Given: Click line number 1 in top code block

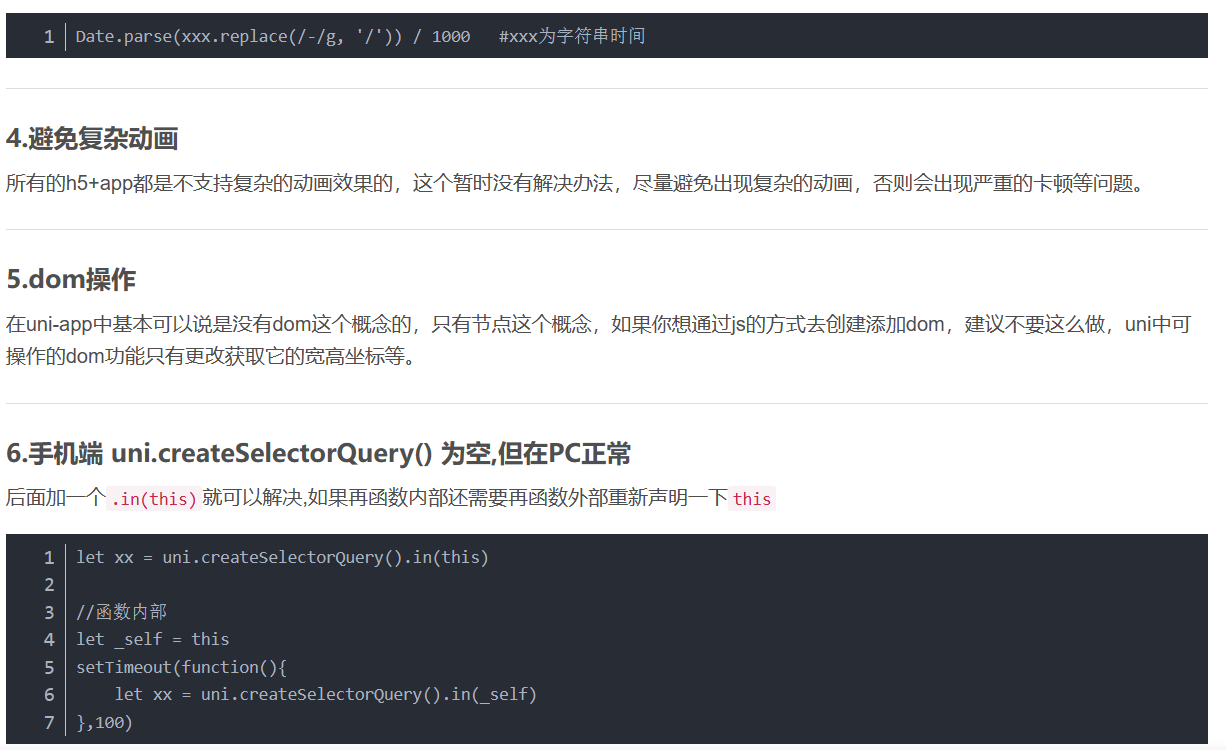Looking at the screenshot, I should coord(49,37).
